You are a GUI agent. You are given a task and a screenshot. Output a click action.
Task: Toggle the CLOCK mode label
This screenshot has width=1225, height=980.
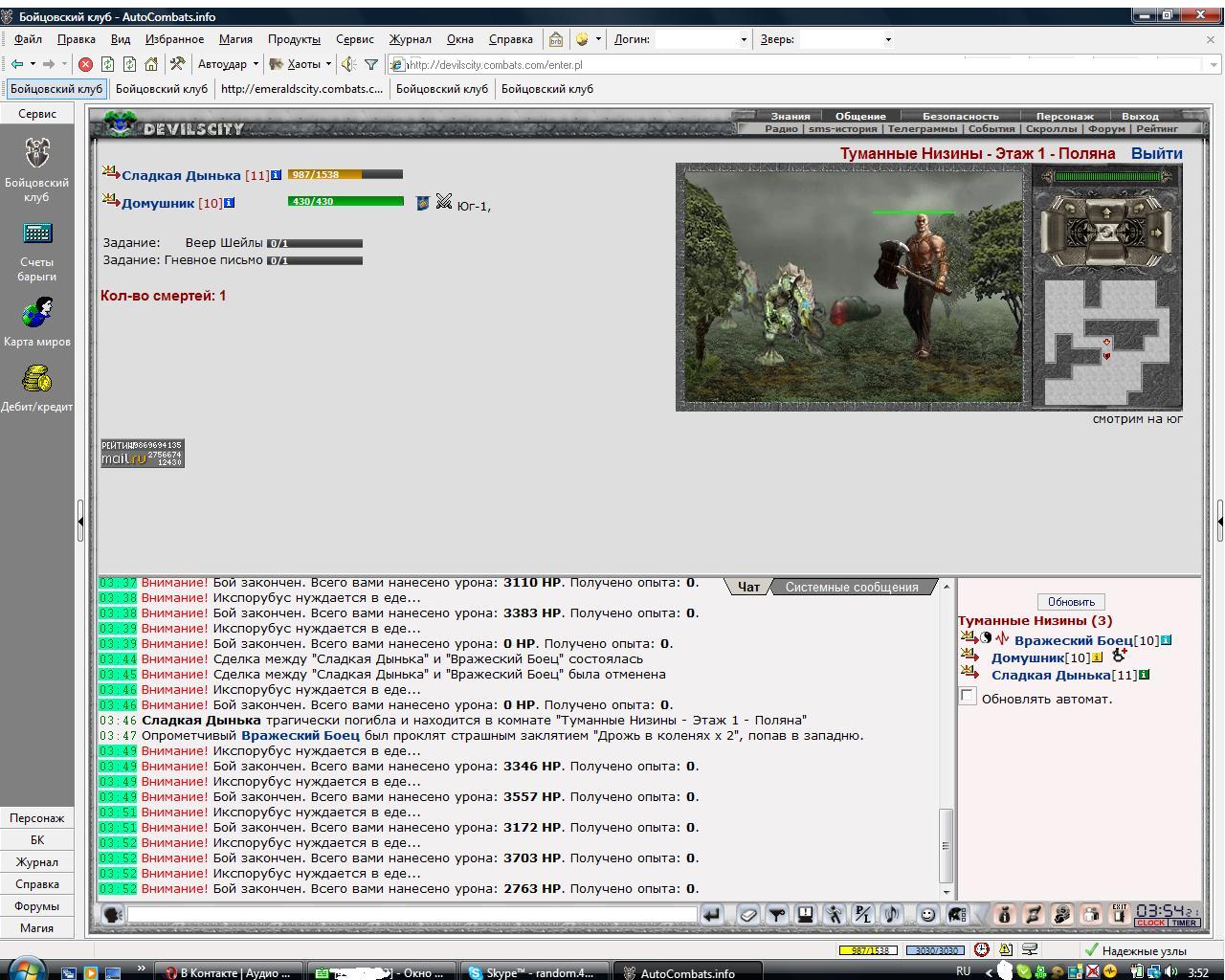(x=1150, y=923)
